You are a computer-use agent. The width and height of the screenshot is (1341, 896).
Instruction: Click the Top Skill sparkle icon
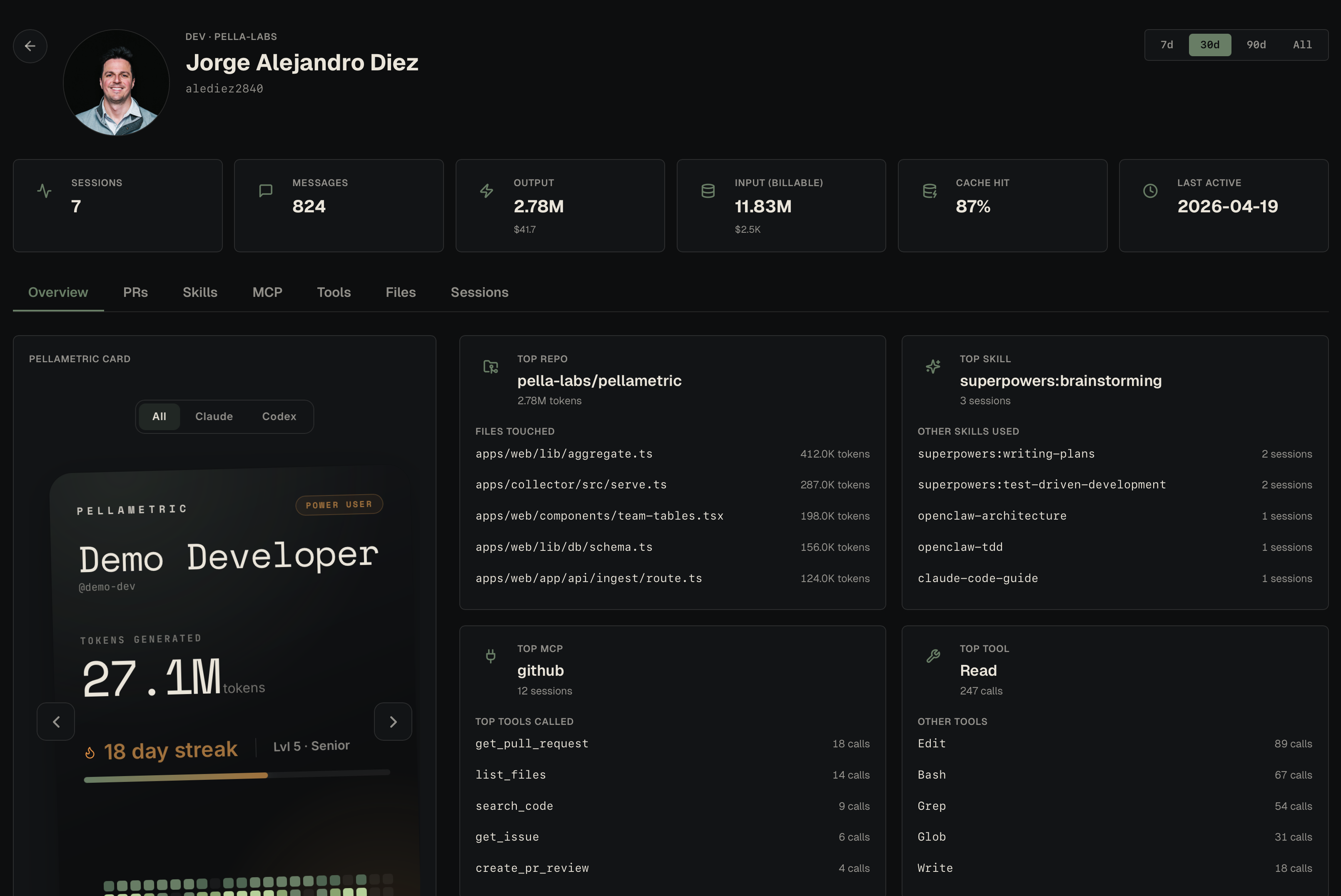(x=933, y=366)
